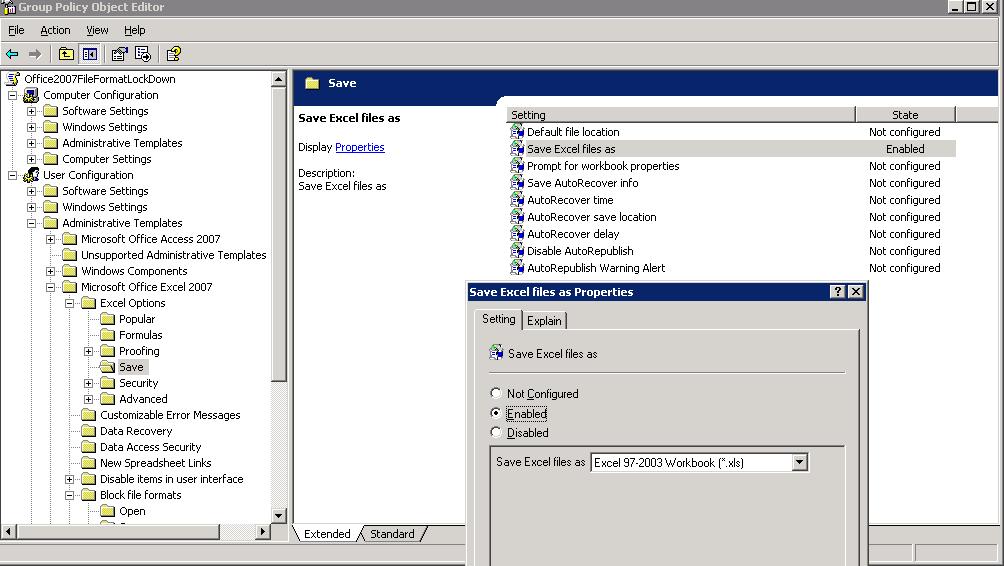Select the Disabled radio button
This screenshot has width=1004, height=566.
click(496, 432)
